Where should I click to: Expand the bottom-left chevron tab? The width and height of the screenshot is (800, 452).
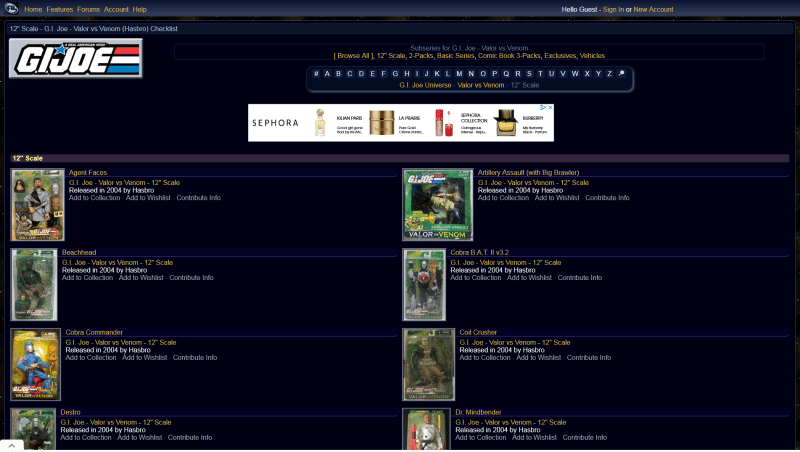(x=10, y=445)
